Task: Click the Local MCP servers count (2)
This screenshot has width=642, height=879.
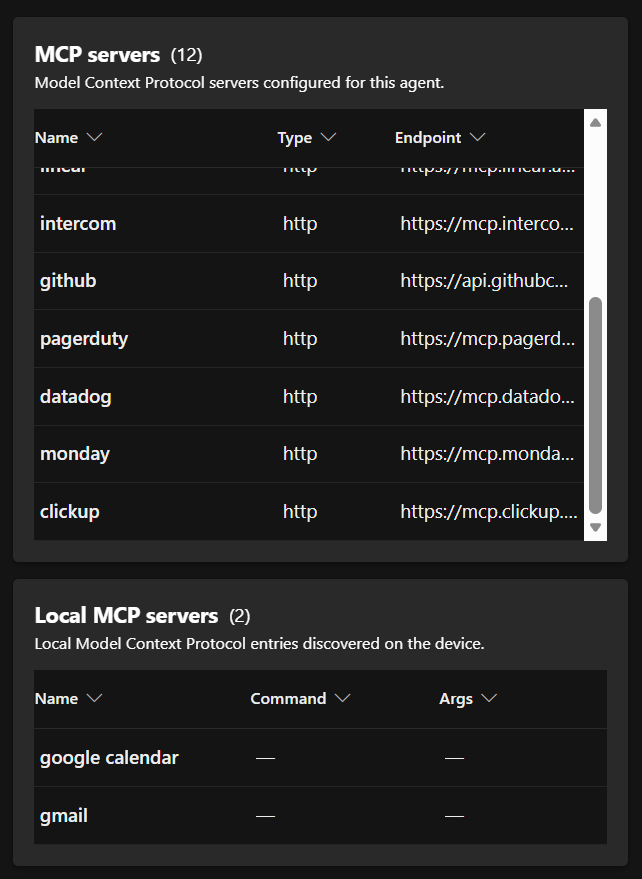Action: 239,616
